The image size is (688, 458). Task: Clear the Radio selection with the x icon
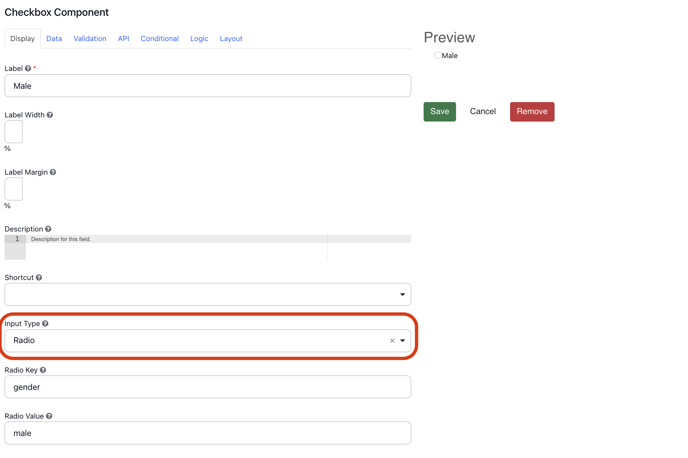point(392,341)
